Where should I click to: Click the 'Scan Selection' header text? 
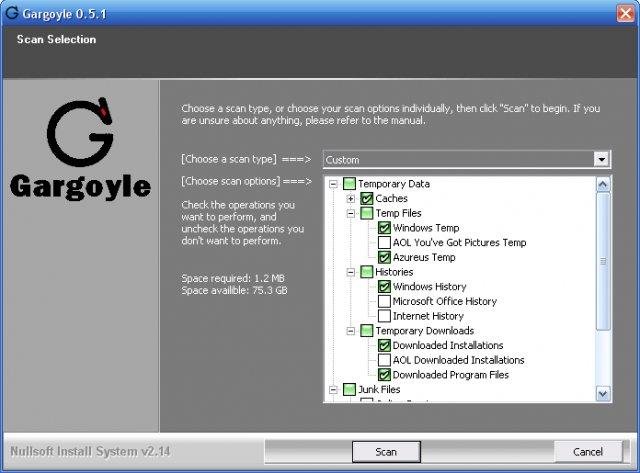click(56, 40)
